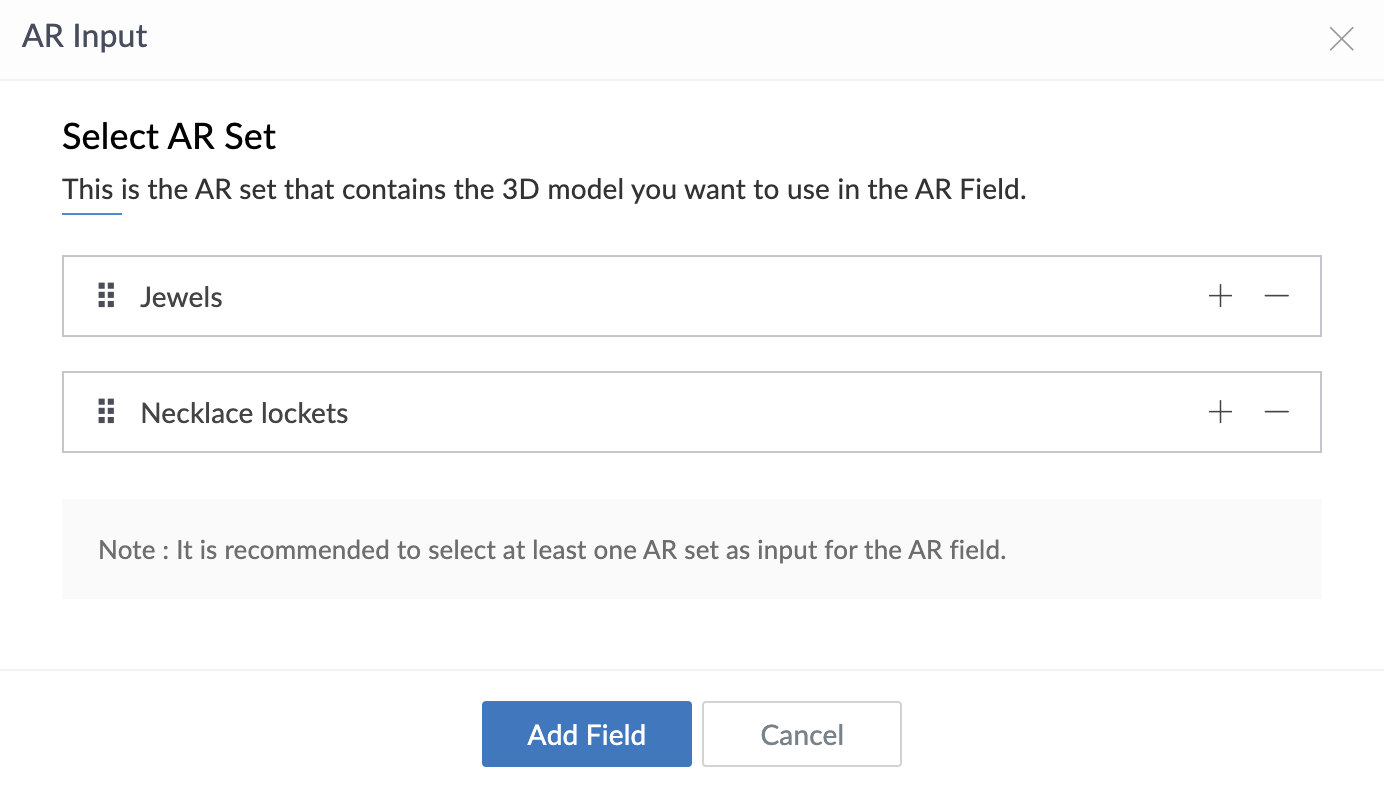Viewport: 1384px width, 788px height.
Task: Open the Necklace lockets AR set selector
Action: coord(692,412)
